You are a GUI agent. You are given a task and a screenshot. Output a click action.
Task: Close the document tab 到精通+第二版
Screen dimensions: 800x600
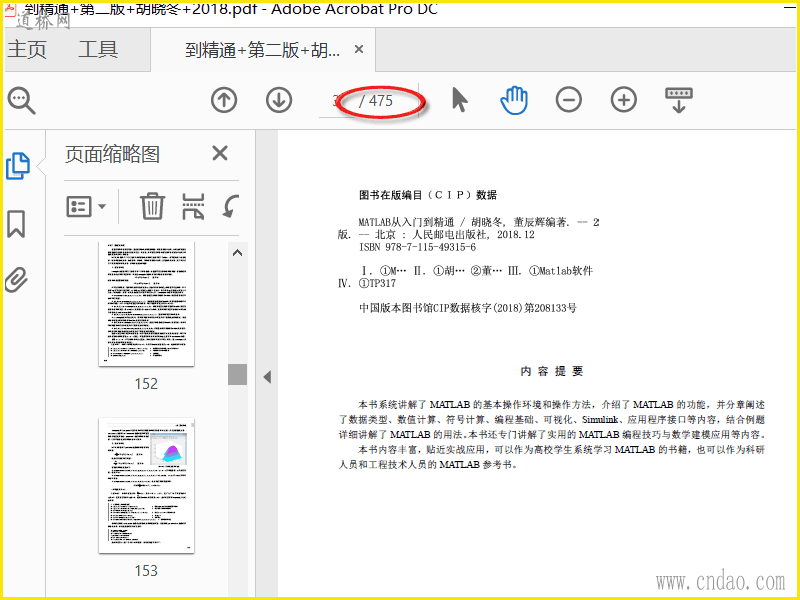tap(359, 49)
